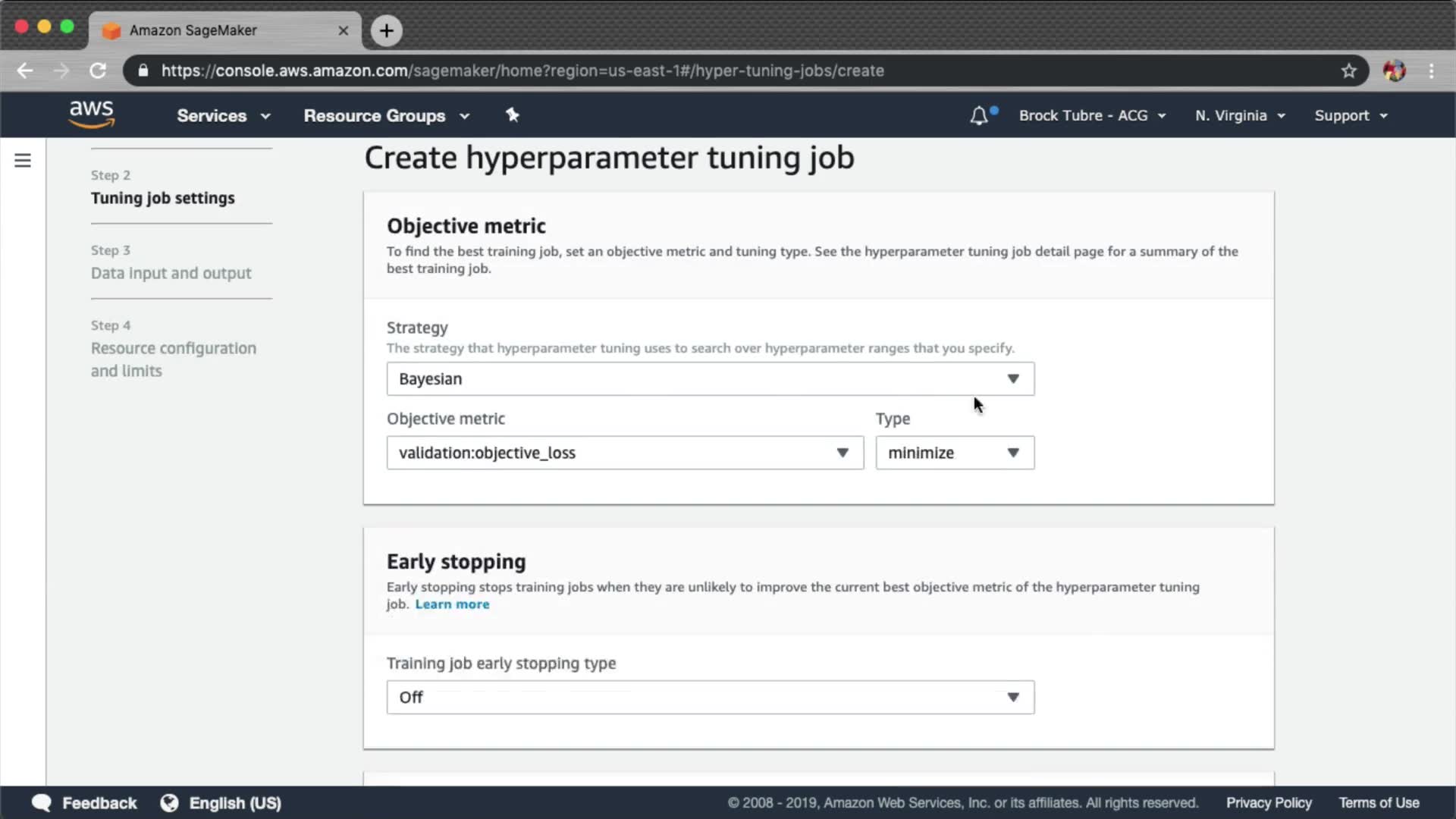This screenshot has height=819, width=1456.
Task: Open the Chrome profile avatar icon
Action: tap(1394, 71)
